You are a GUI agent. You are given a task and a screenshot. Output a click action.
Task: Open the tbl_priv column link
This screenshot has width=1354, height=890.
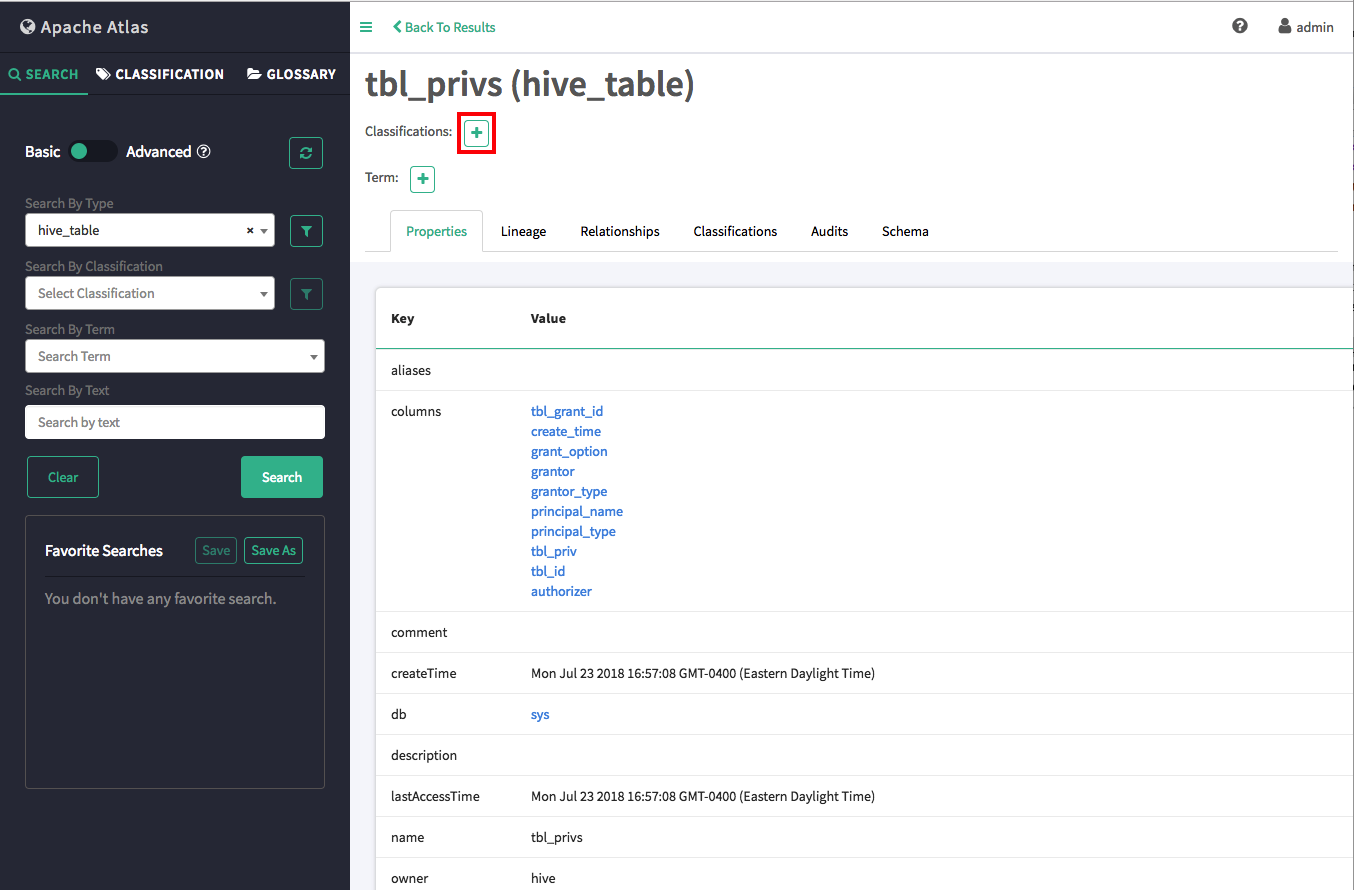[x=554, y=551]
